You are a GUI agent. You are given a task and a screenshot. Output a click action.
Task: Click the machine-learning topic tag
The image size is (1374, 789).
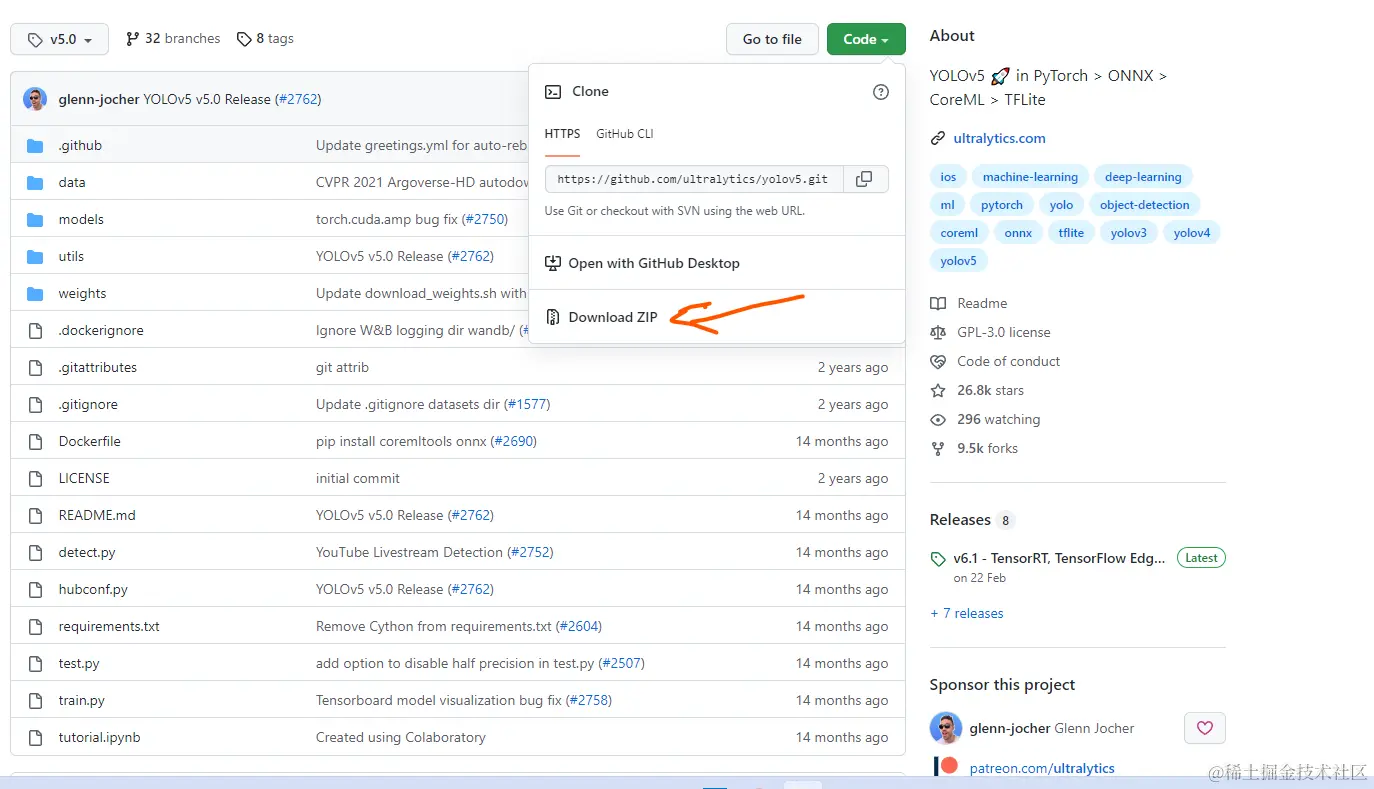tap(1030, 177)
